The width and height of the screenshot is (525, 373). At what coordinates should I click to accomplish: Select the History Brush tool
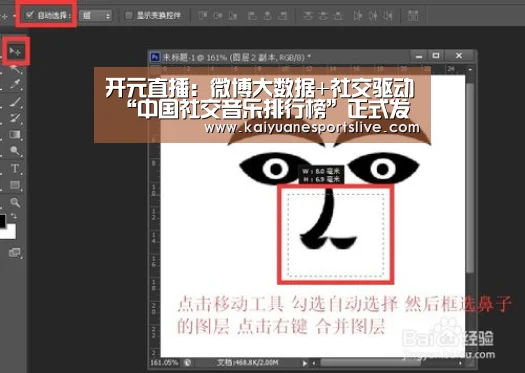coord(15,118)
